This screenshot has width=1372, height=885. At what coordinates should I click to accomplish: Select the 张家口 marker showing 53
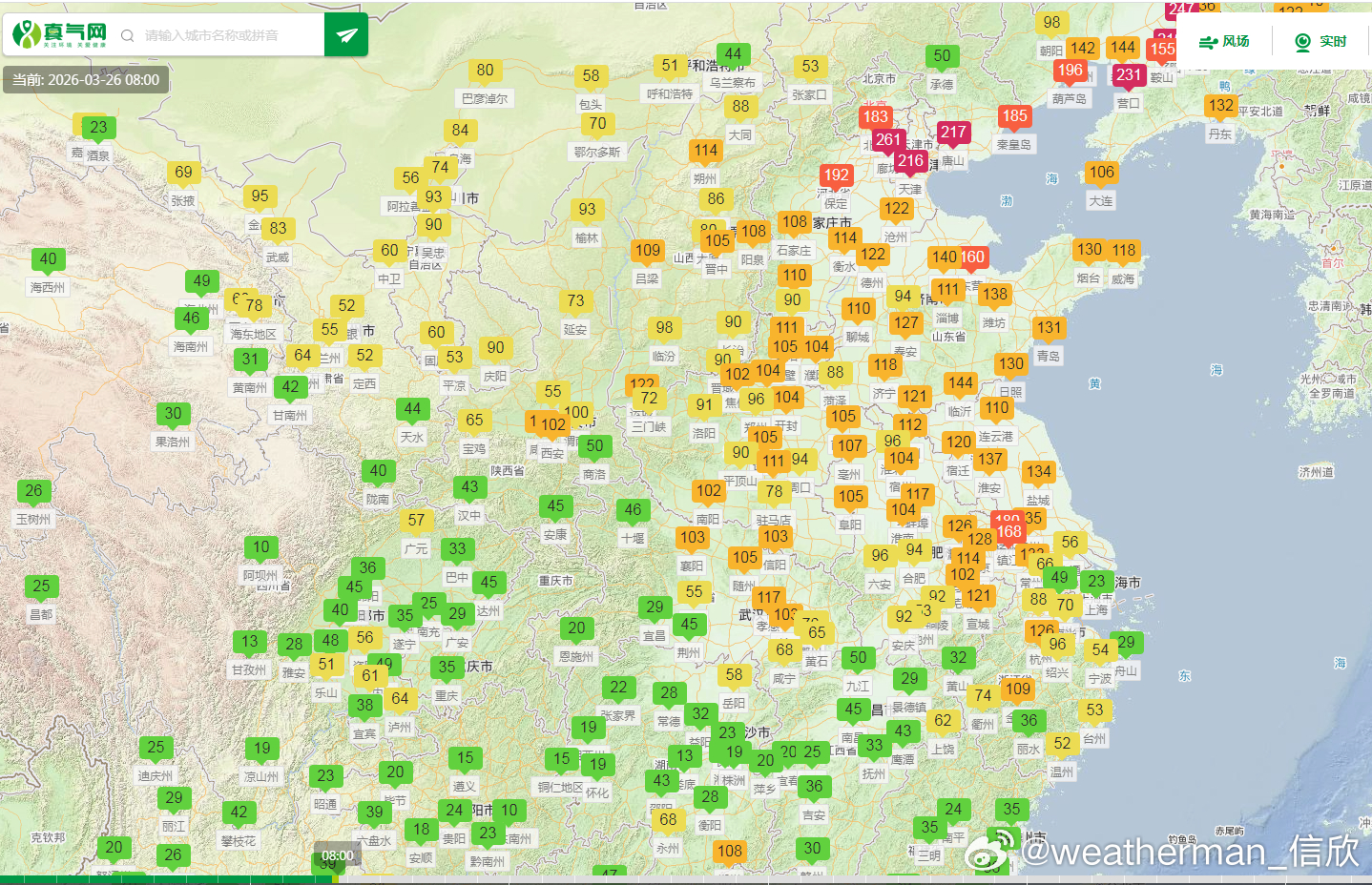tap(810, 68)
